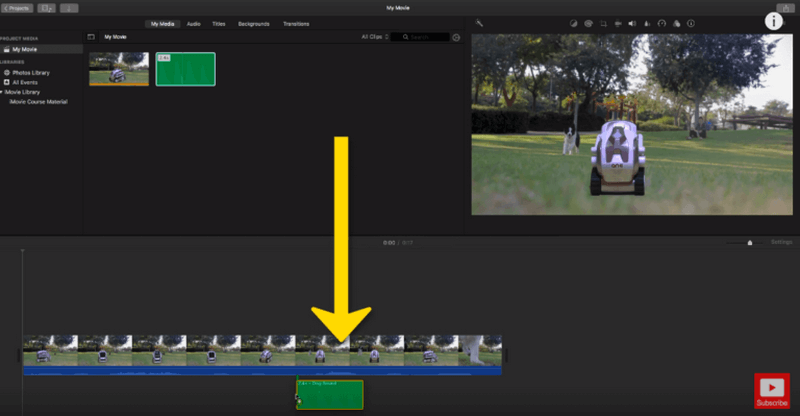Image resolution: width=800 pixels, height=416 pixels.
Task: Open the stabilization camera tool
Action: 618,23
